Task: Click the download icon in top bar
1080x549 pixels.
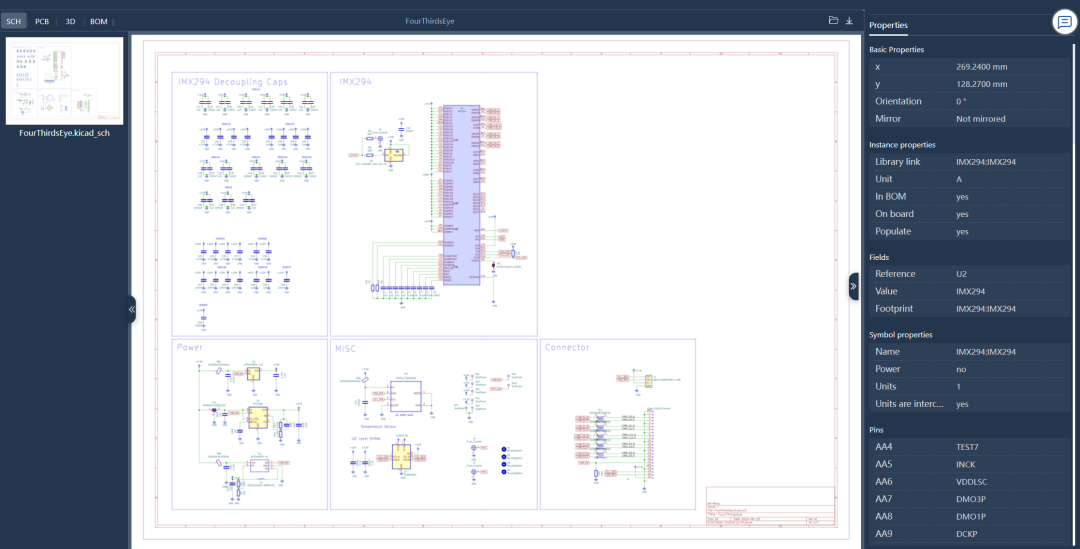Action: (x=849, y=21)
